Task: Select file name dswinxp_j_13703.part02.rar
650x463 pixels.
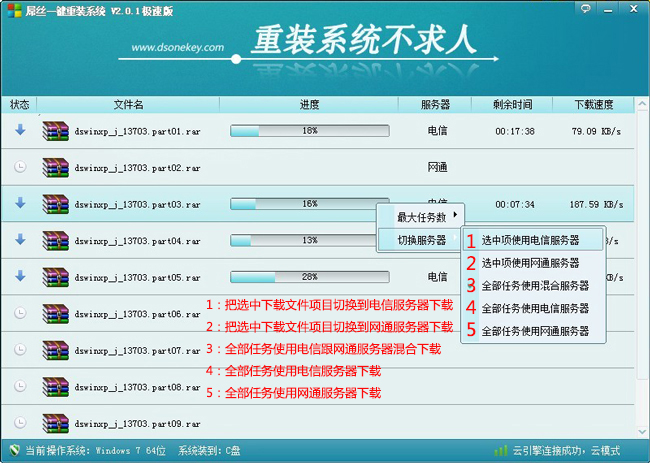Action: 137,168
